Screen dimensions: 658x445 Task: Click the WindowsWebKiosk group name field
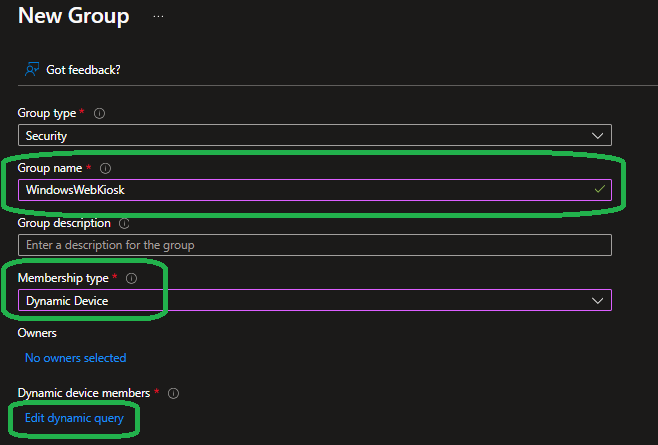(x=300, y=190)
